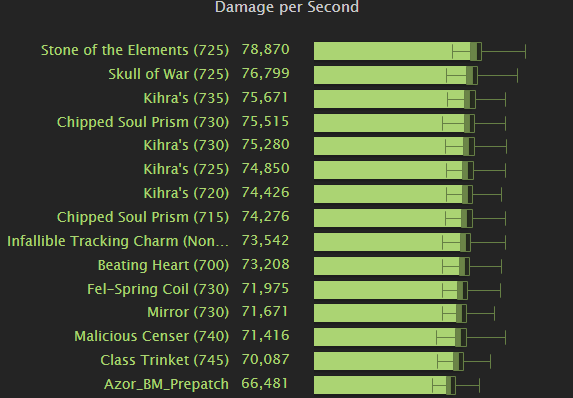573x398 pixels.
Task: Click the Azor_BM_Prepatch baseline label
Action: pyautogui.click(x=166, y=384)
